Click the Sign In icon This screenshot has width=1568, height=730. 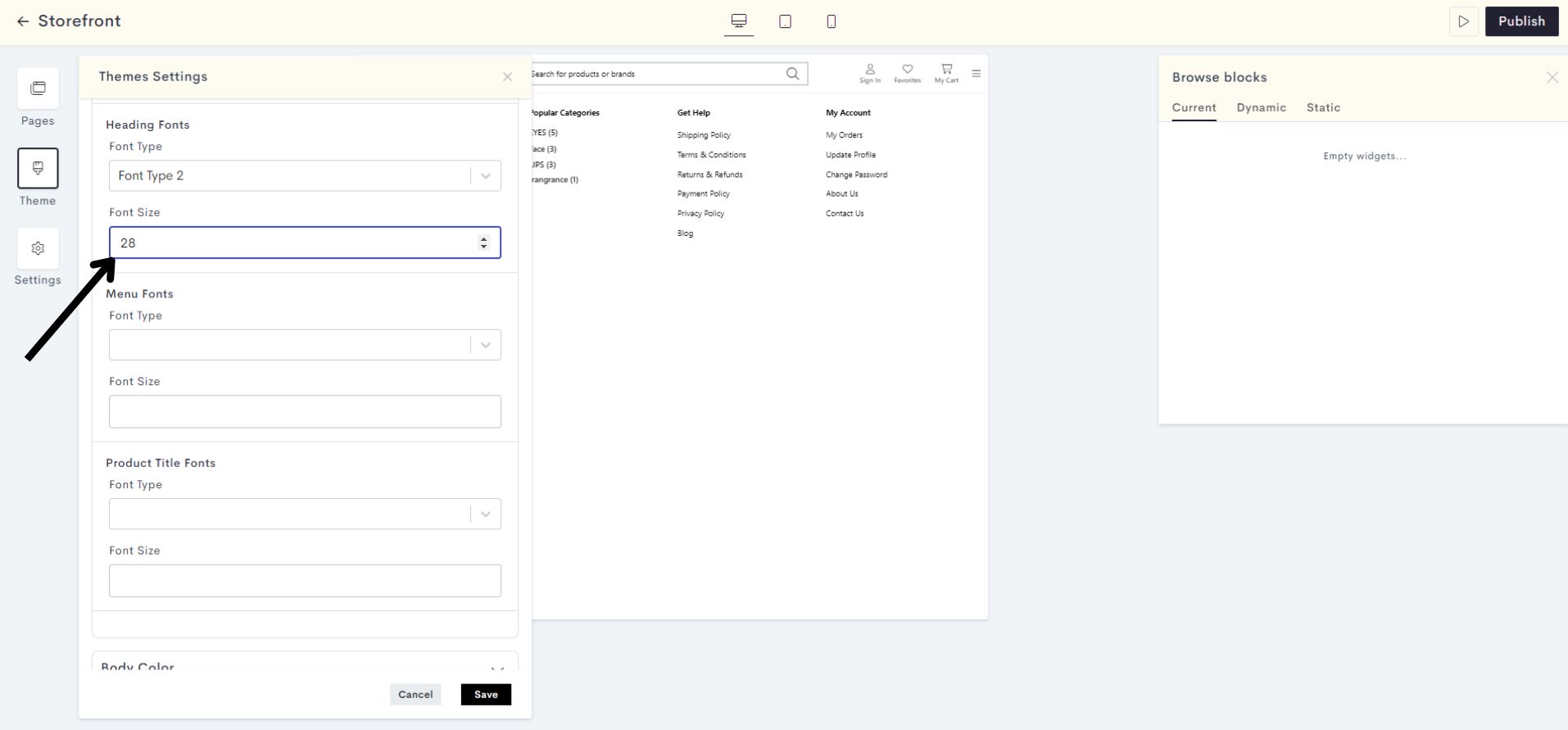point(870,74)
